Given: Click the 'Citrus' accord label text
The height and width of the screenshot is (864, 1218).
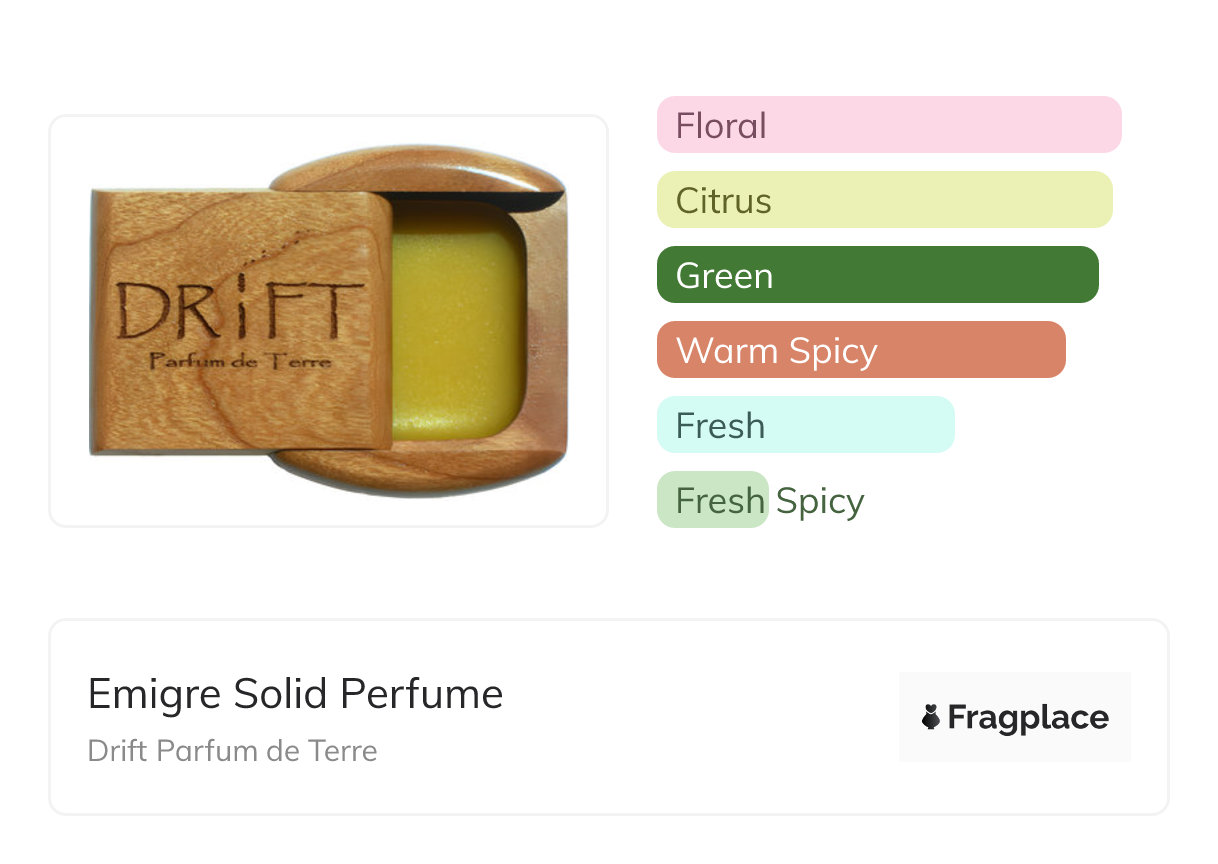Looking at the screenshot, I should pyautogui.click(x=723, y=201).
